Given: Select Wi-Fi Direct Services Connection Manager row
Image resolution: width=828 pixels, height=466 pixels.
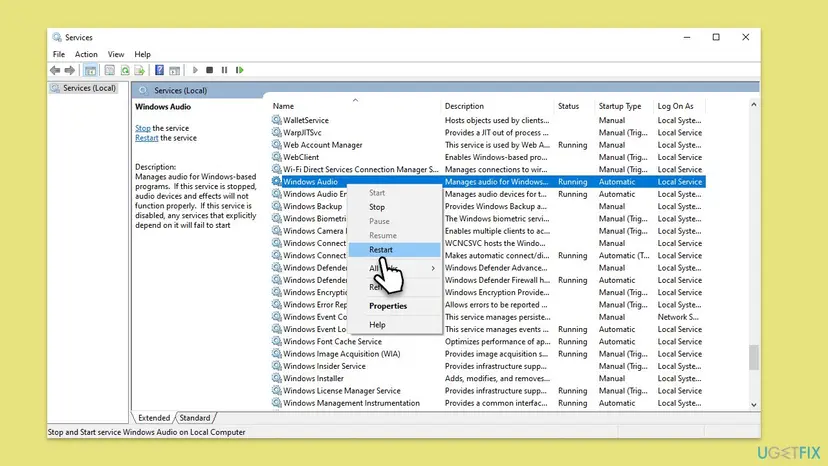Looking at the screenshot, I should pos(488,169).
